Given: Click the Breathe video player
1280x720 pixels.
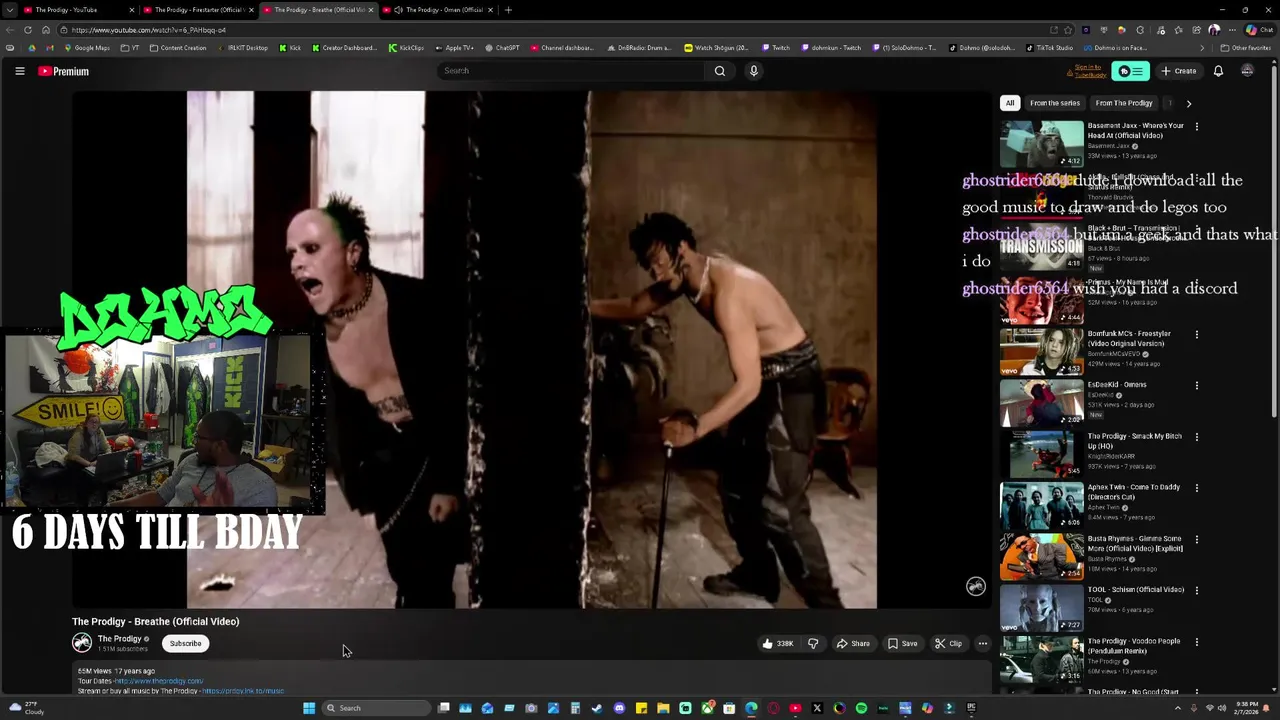Looking at the screenshot, I should pos(532,350).
